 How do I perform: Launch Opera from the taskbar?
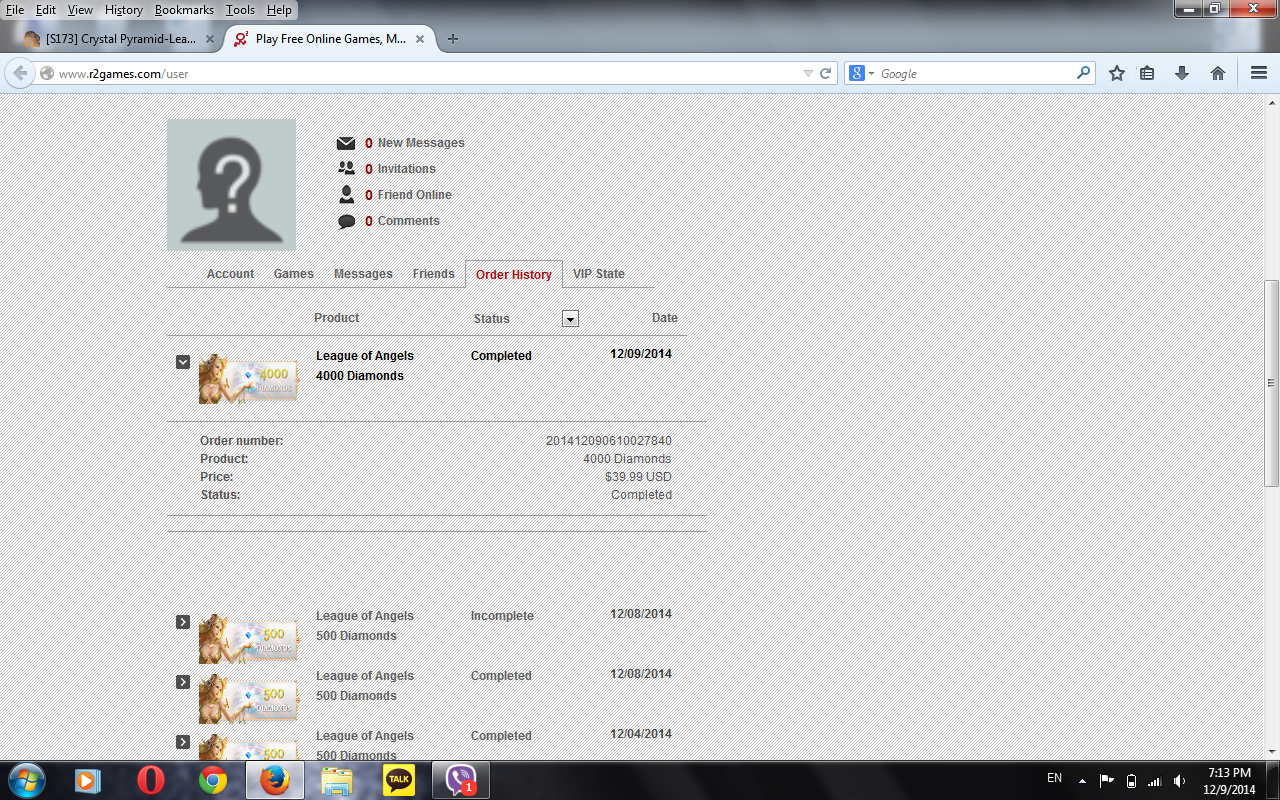tap(151, 780)
